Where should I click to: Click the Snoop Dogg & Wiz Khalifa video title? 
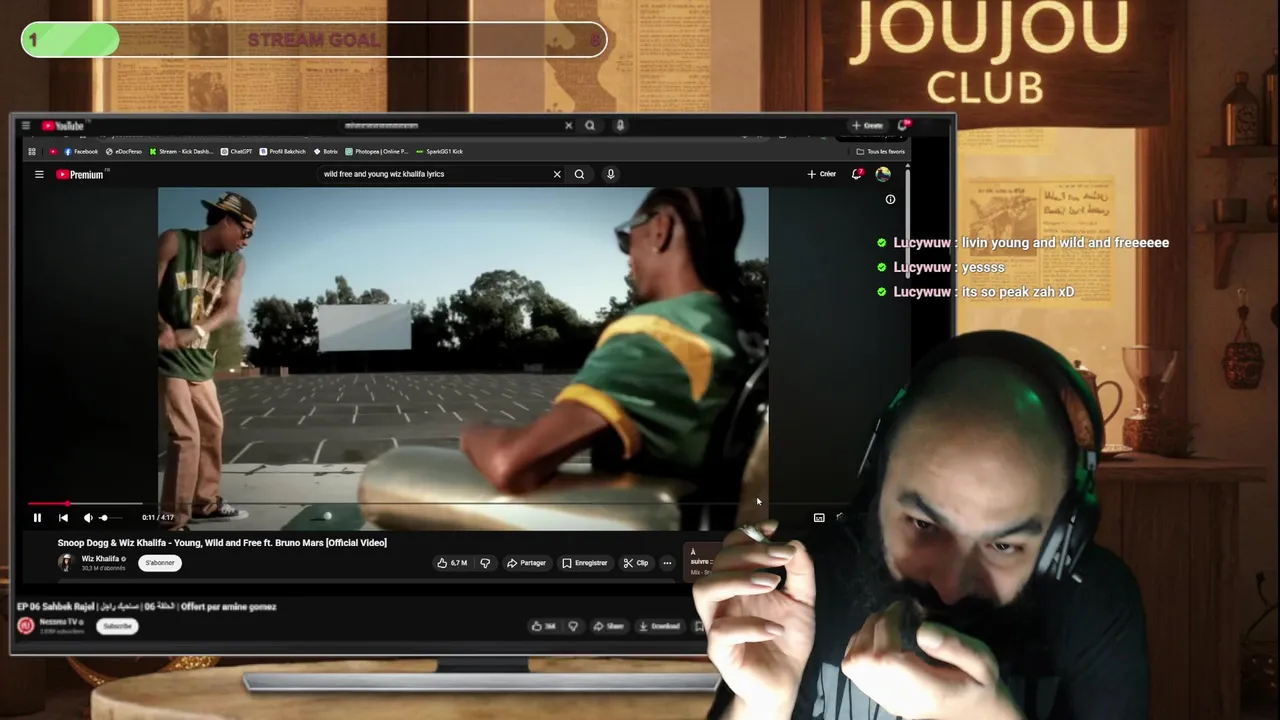coord(222,543)
